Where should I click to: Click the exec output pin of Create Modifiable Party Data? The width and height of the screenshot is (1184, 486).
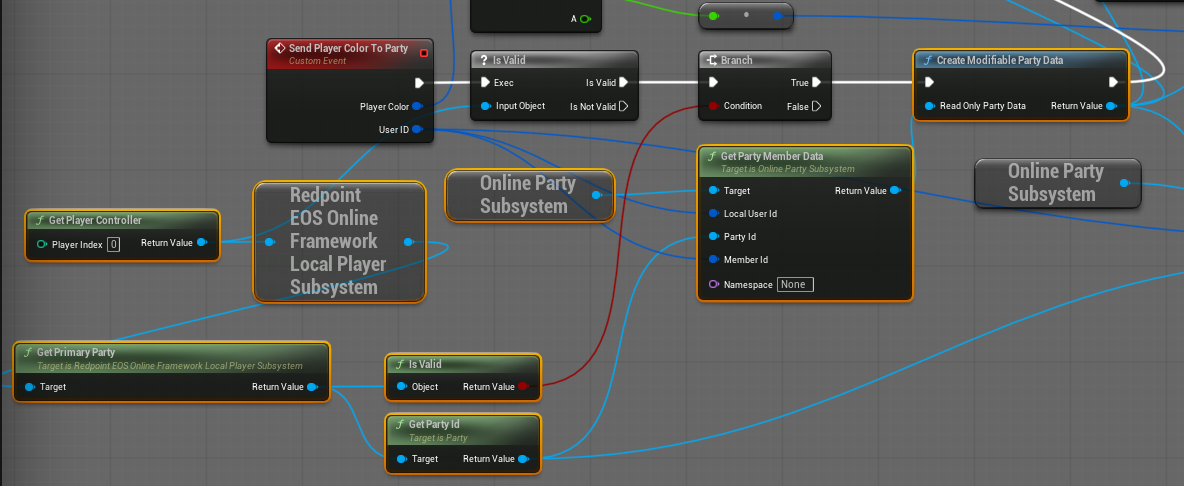point(1113,82)
